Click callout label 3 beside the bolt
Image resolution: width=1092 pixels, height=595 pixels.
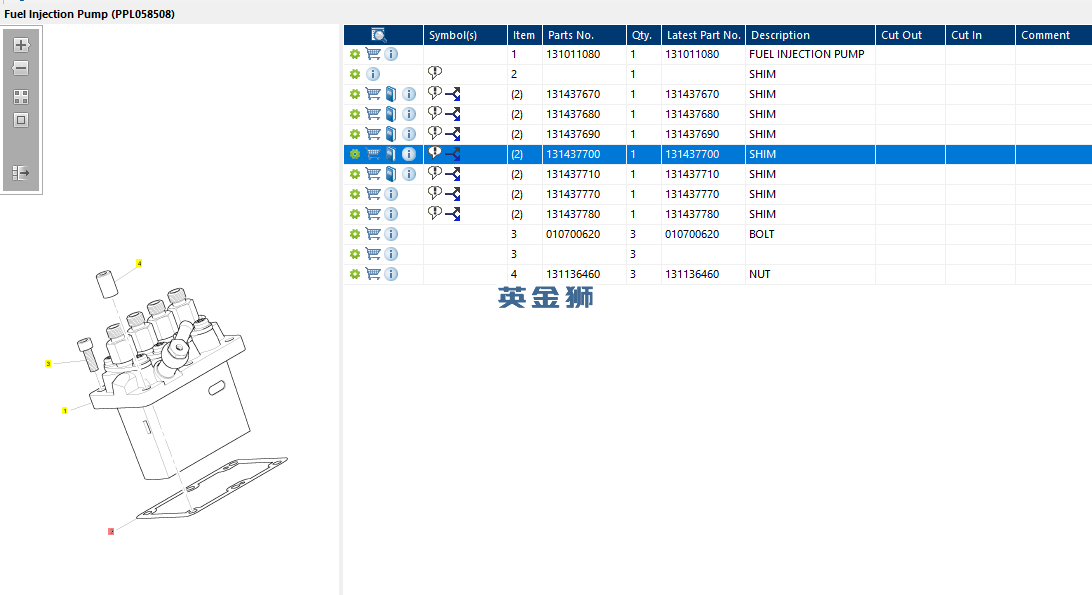[48, 364]
